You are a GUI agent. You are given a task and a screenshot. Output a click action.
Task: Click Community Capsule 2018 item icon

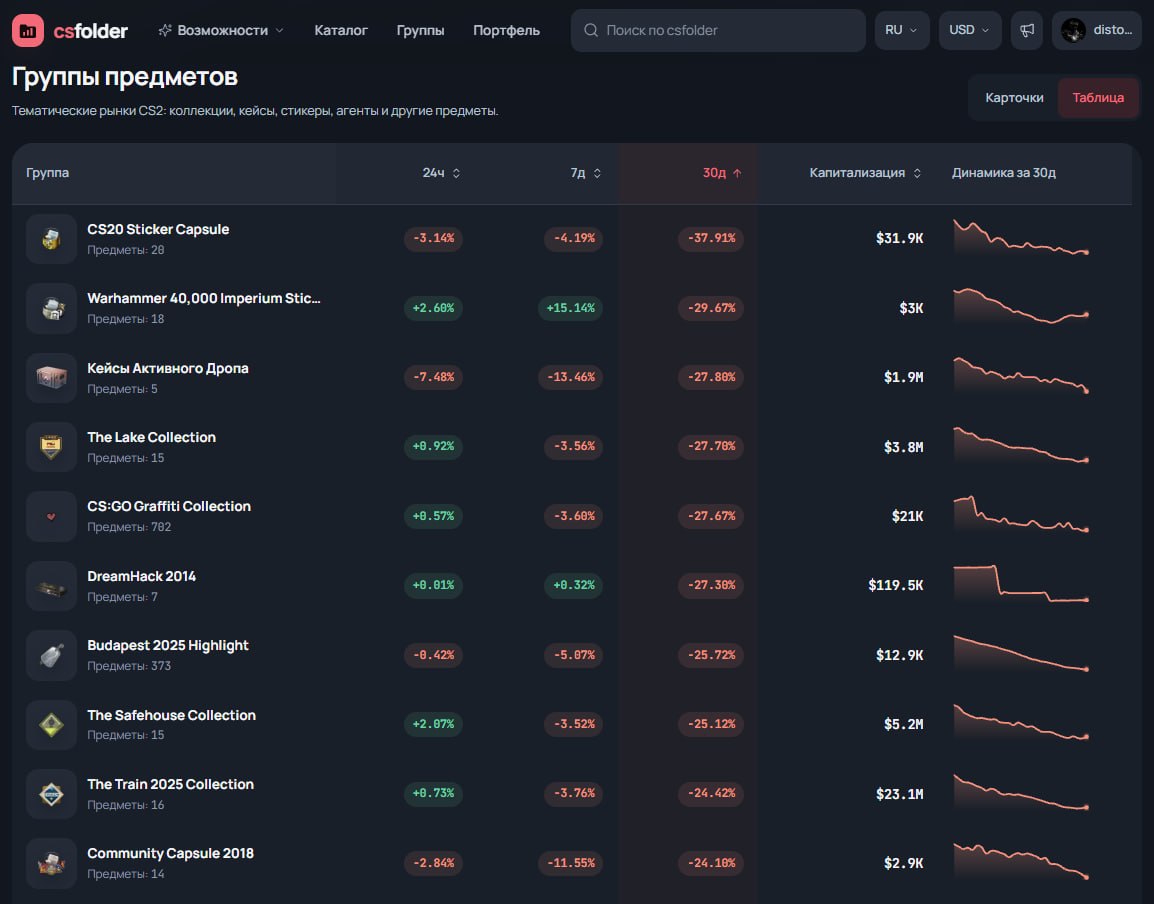coord(52,863)
